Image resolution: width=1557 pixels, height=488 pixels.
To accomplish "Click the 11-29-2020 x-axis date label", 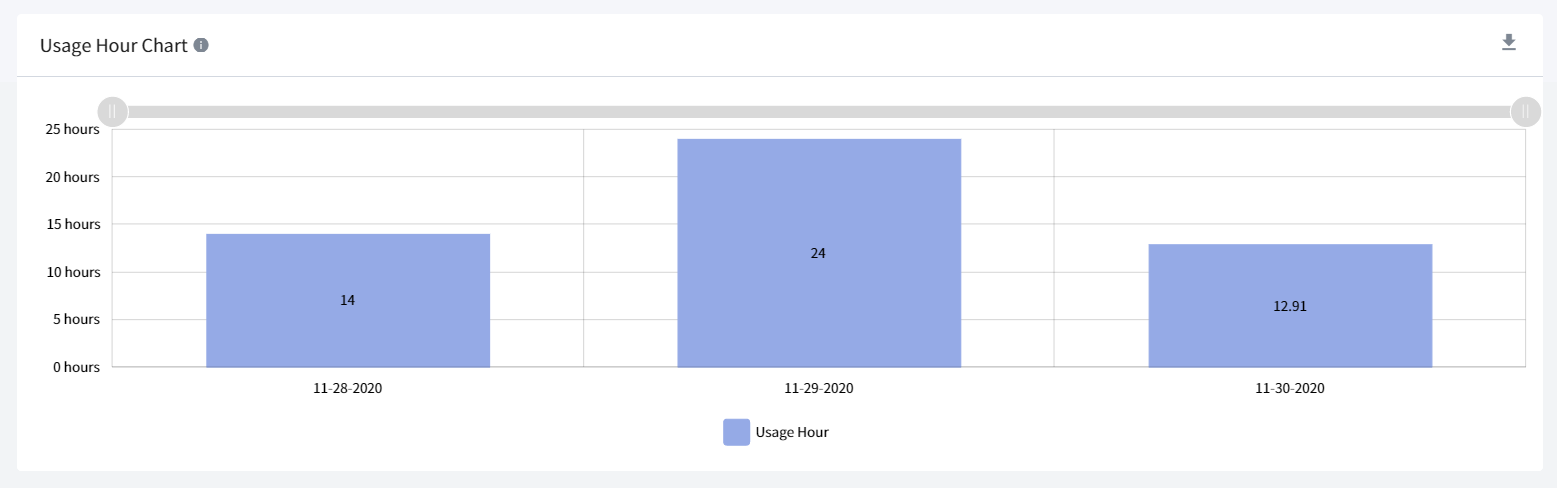I will tap(819, 388).
